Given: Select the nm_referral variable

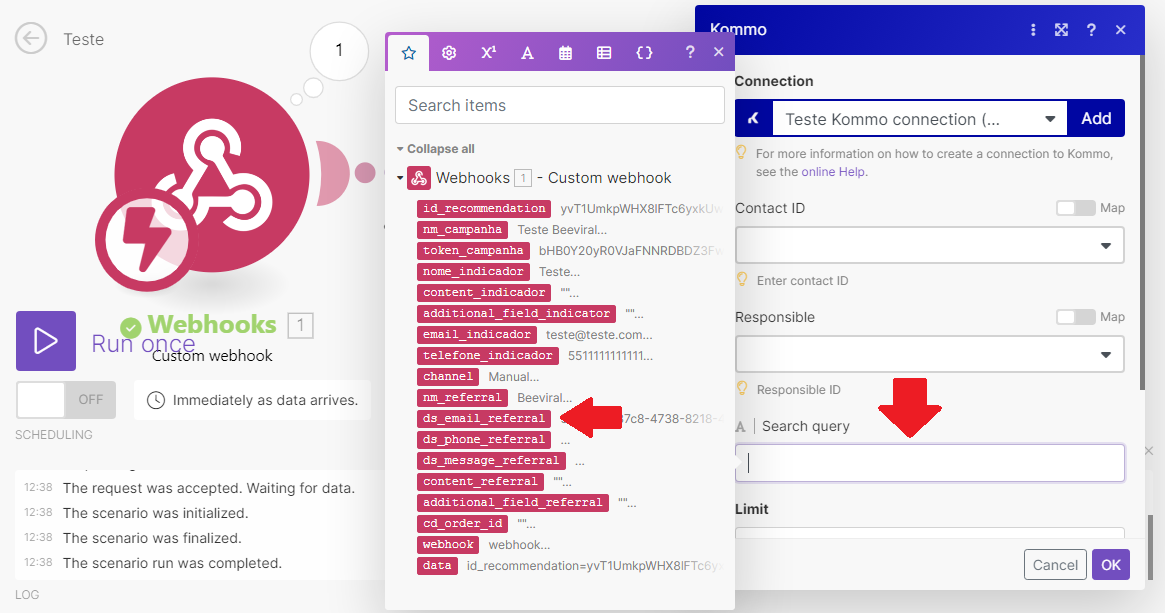Looking at the screenshot, I should (462, 398).
